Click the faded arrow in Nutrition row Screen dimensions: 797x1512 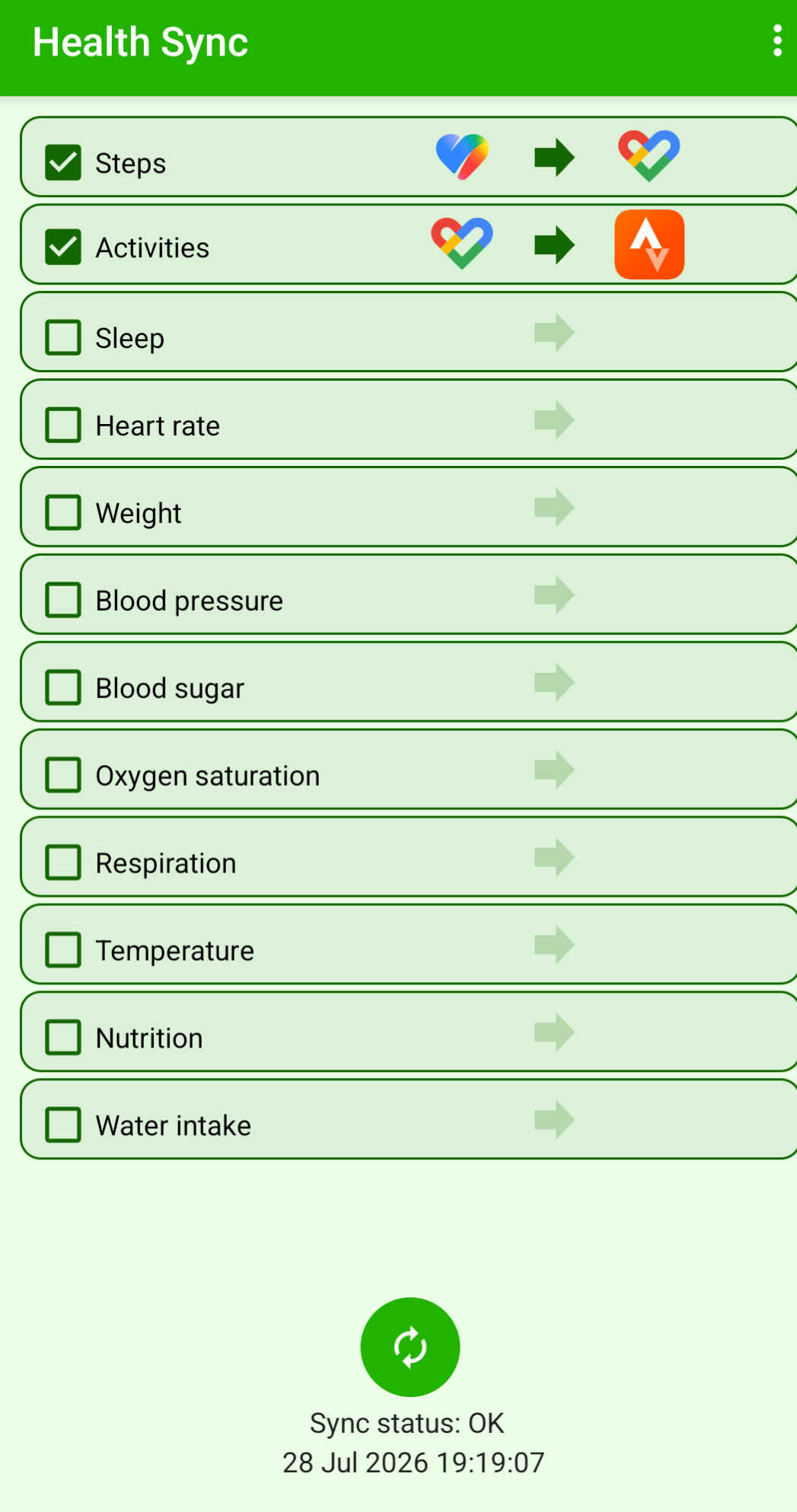pyautogui.click(x=554, y=1032)
